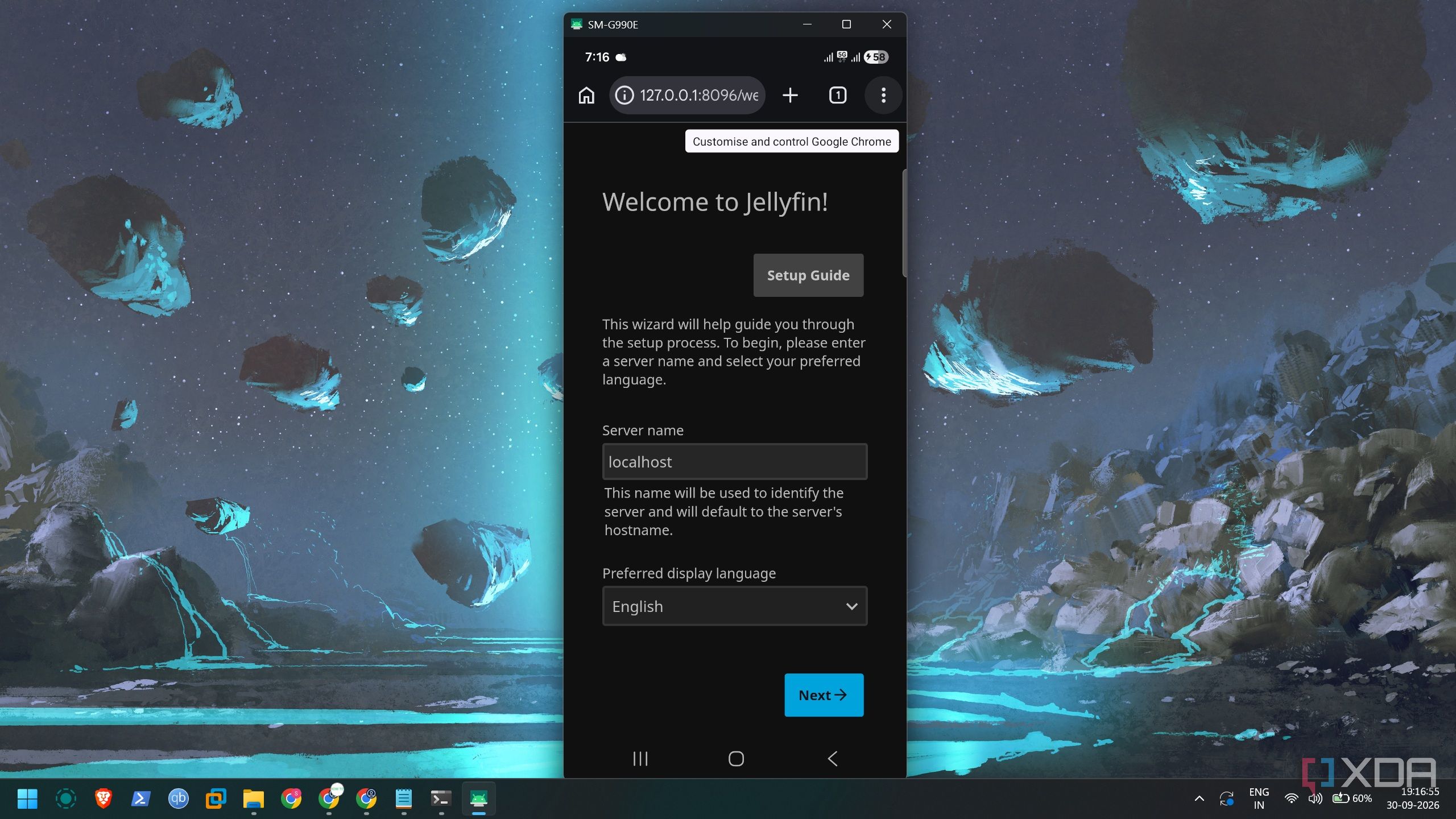This screenshot has height=819, width=1456.
Task: Open Chrome three-dot menu
Action: click(x=883, y=95)
